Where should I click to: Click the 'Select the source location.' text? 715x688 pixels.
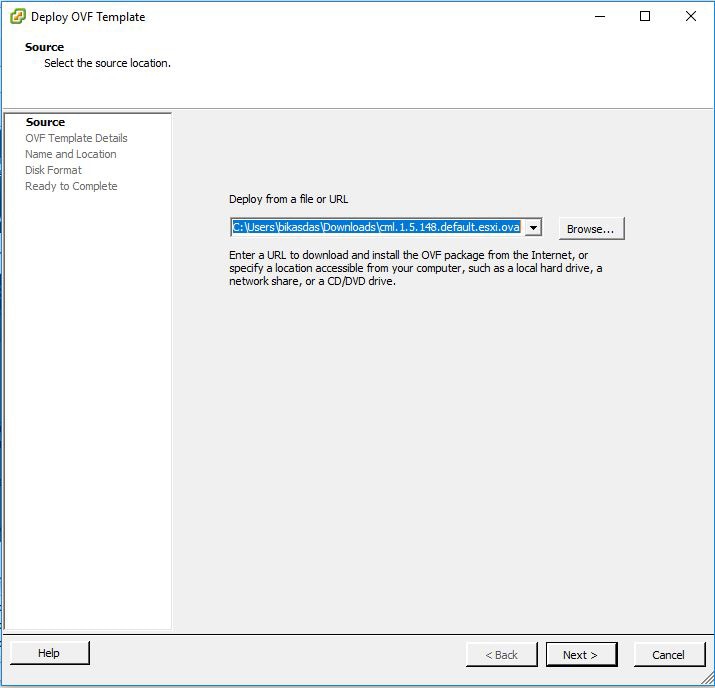coord(107,63)
